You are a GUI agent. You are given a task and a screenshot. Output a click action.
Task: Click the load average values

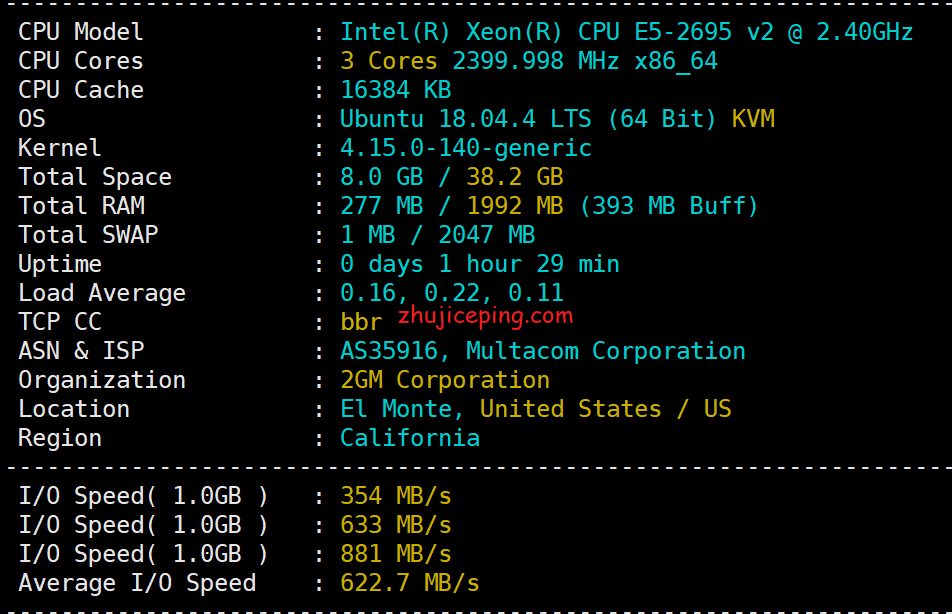pos(451,293)
